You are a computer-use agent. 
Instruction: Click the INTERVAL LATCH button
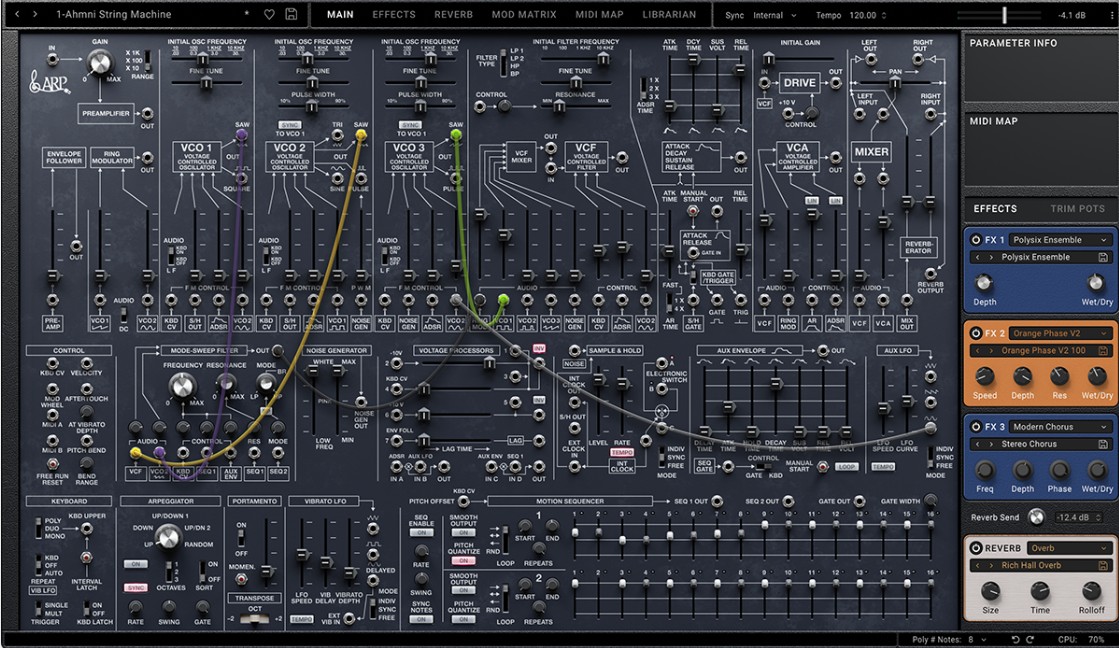click(86, 557)
